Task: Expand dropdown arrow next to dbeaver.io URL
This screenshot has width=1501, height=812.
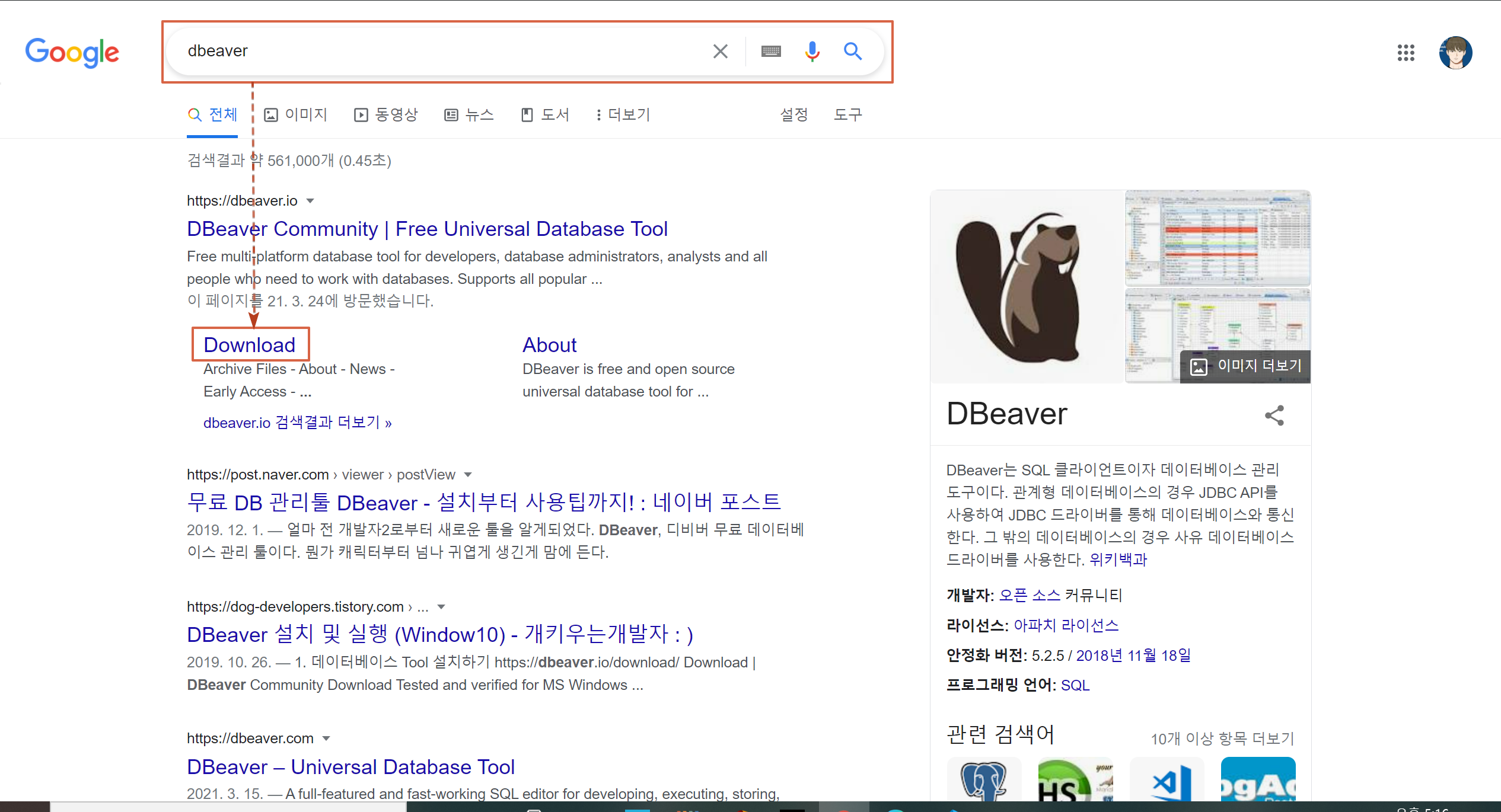Action: [310, 201]
